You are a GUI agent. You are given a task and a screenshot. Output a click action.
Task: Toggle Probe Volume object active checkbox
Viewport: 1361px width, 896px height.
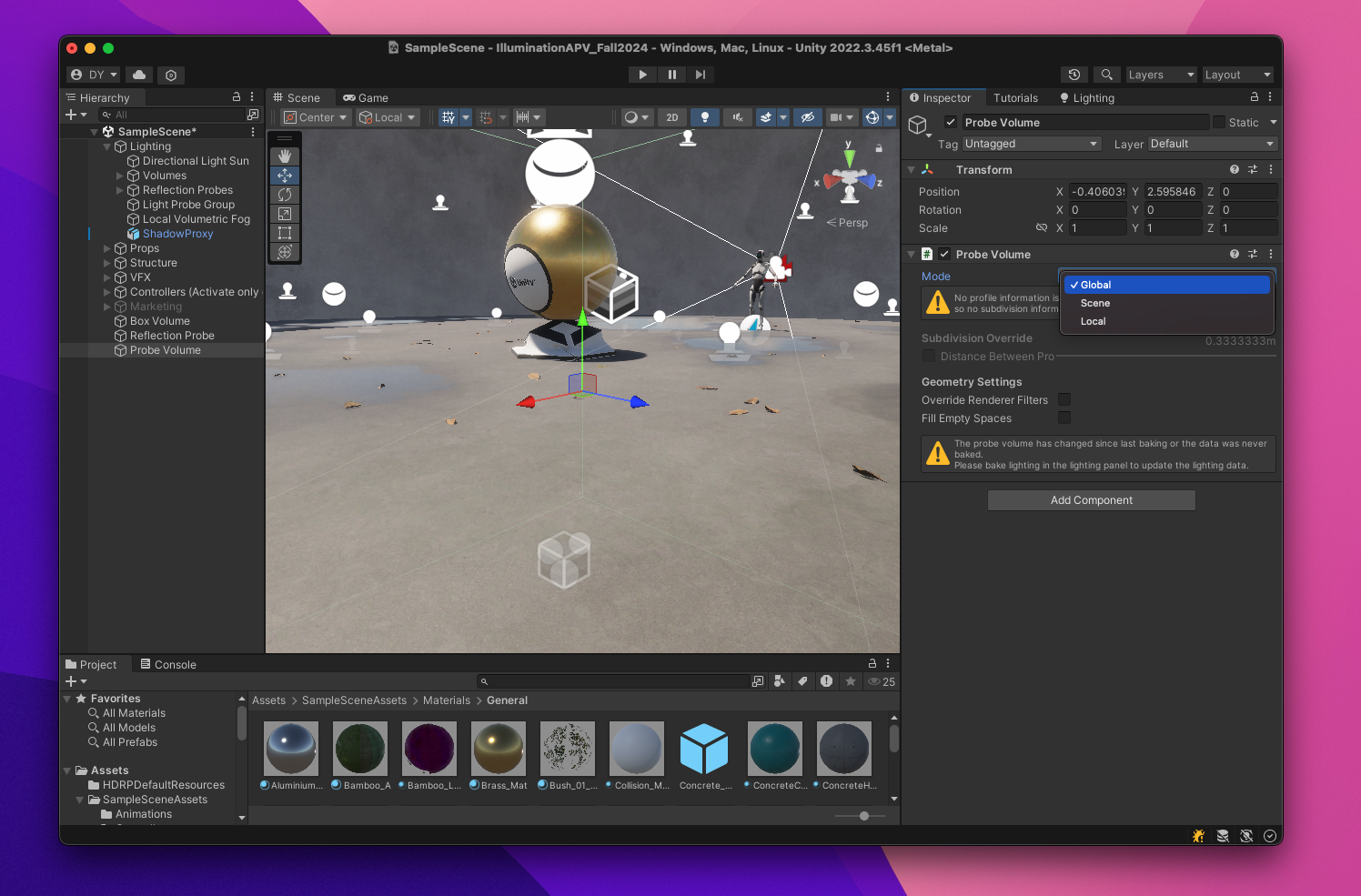(x=951, y=122)
